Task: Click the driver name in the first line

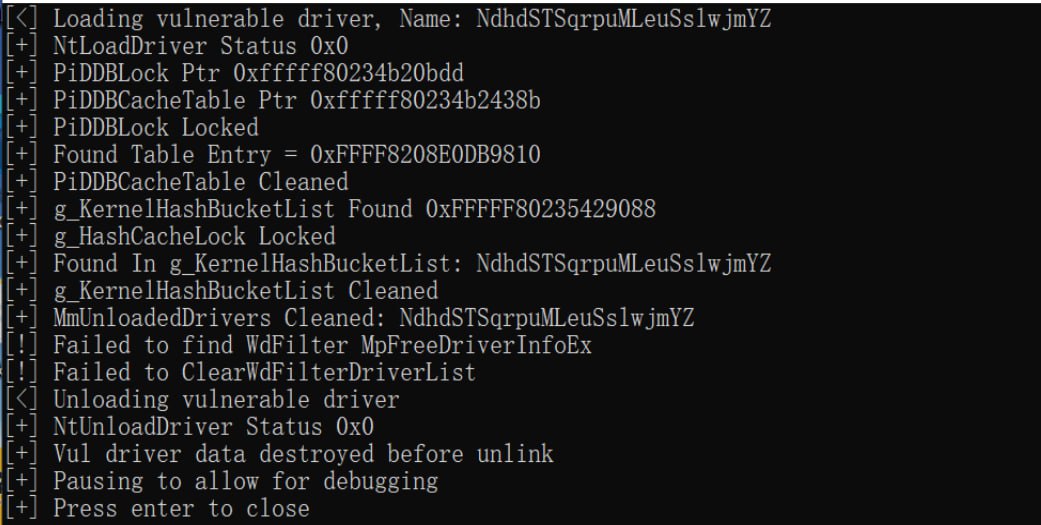Action: point(622,18)
